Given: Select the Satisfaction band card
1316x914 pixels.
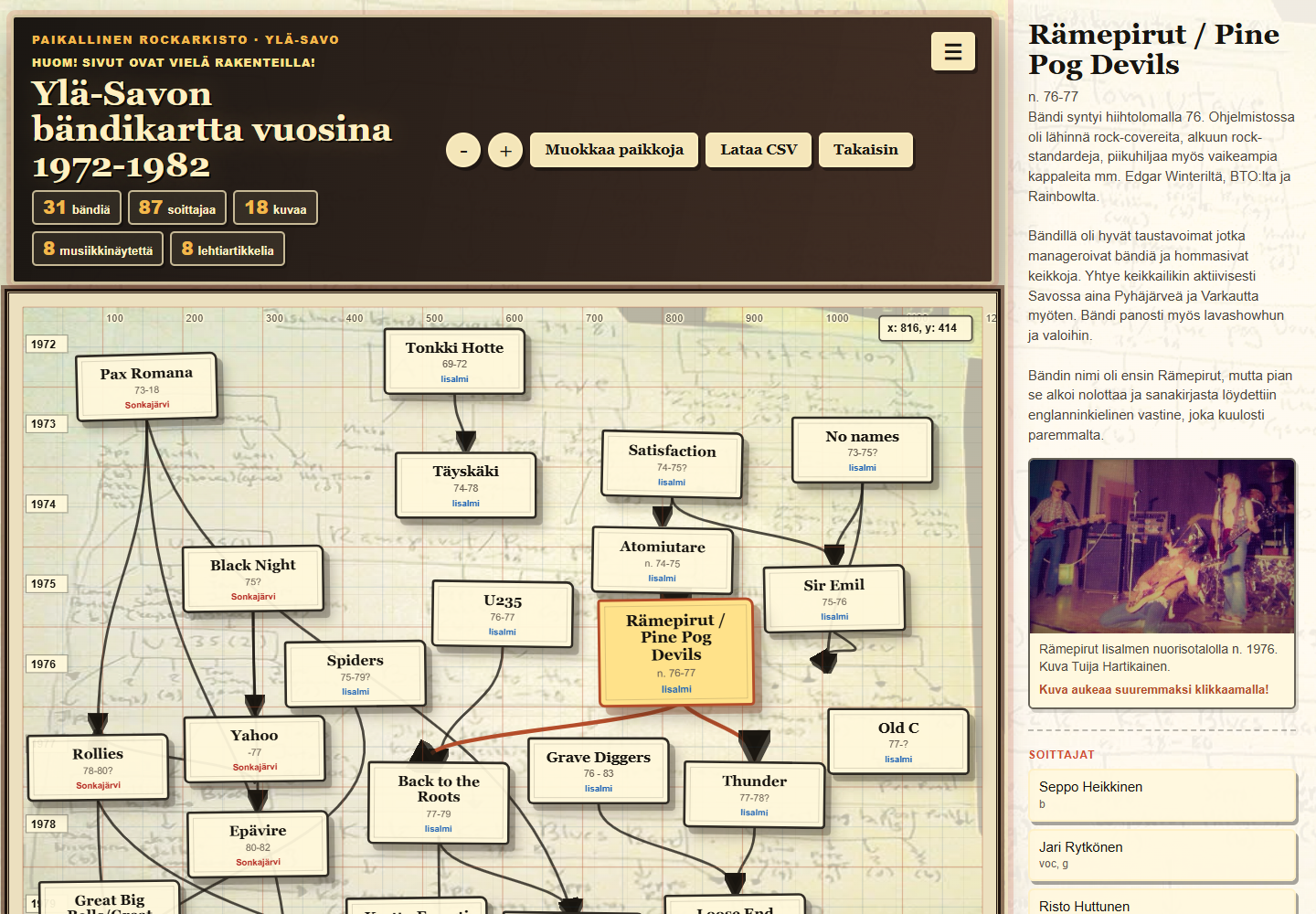Looking at the screenshot, I should [672, 464].
